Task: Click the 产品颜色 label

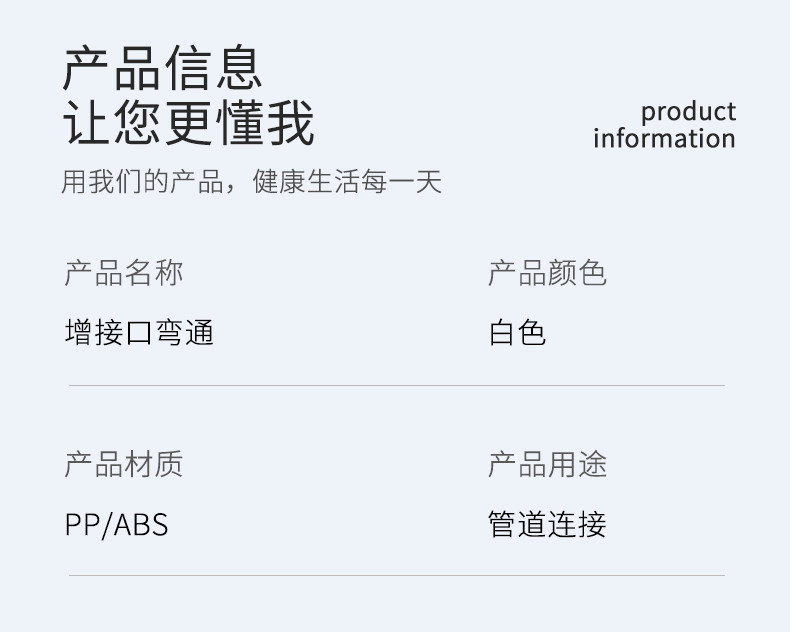Action: 547,273
